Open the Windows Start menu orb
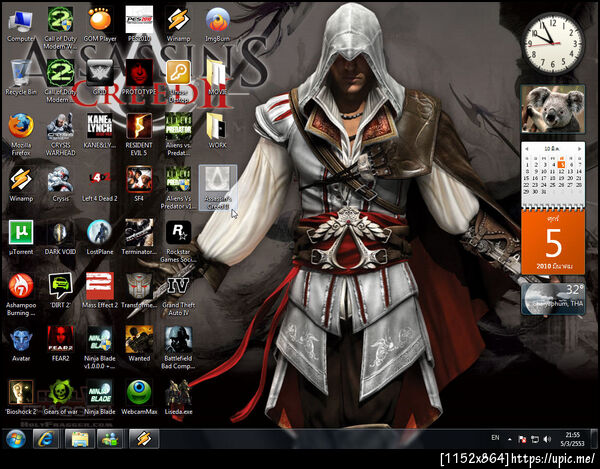 (15, 439)
